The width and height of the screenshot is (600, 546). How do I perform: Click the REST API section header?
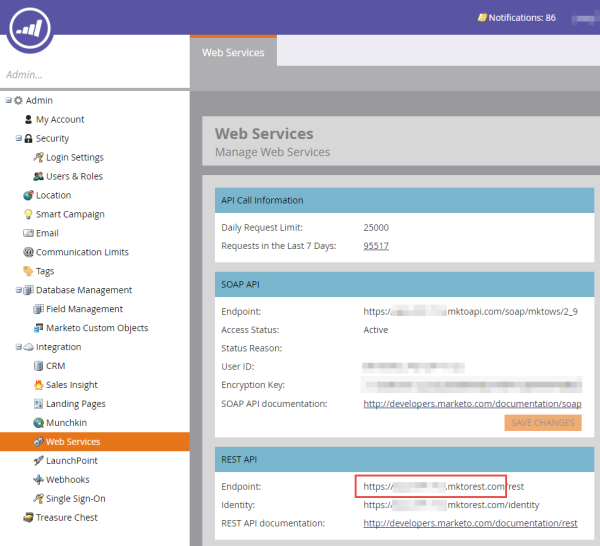[404, 459]
